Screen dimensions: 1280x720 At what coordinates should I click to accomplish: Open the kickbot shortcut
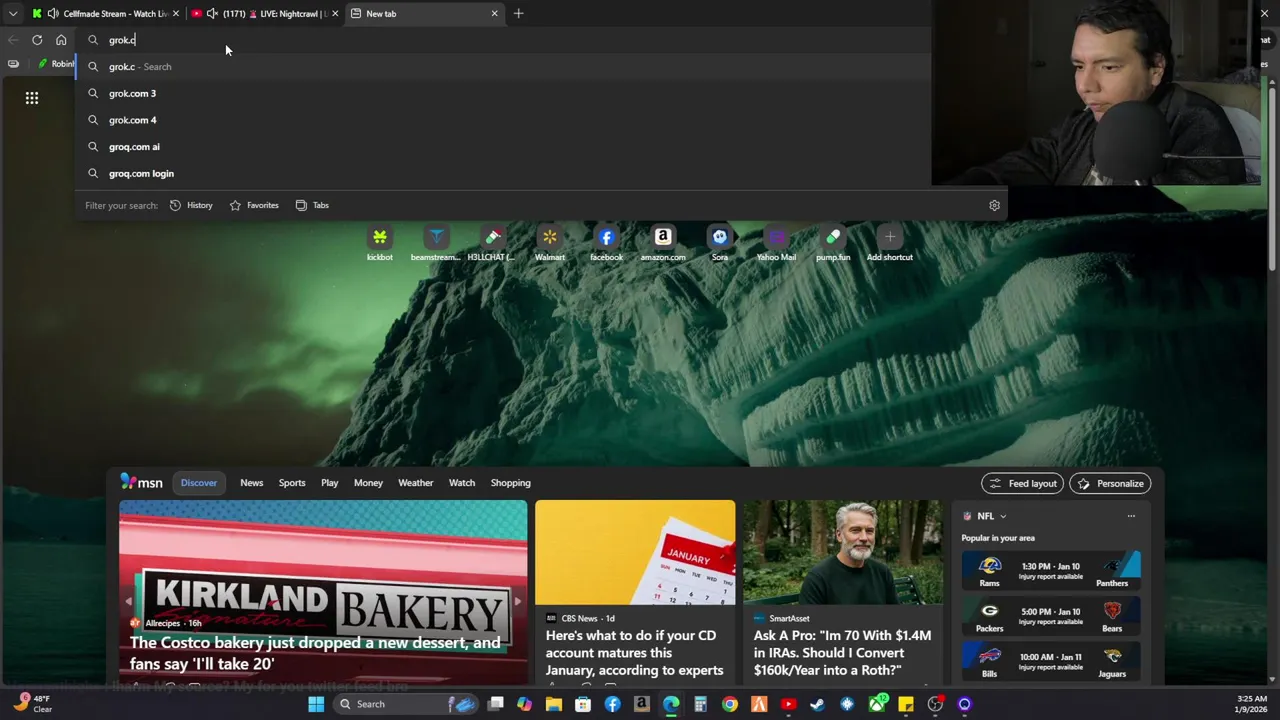pos(380,244)
